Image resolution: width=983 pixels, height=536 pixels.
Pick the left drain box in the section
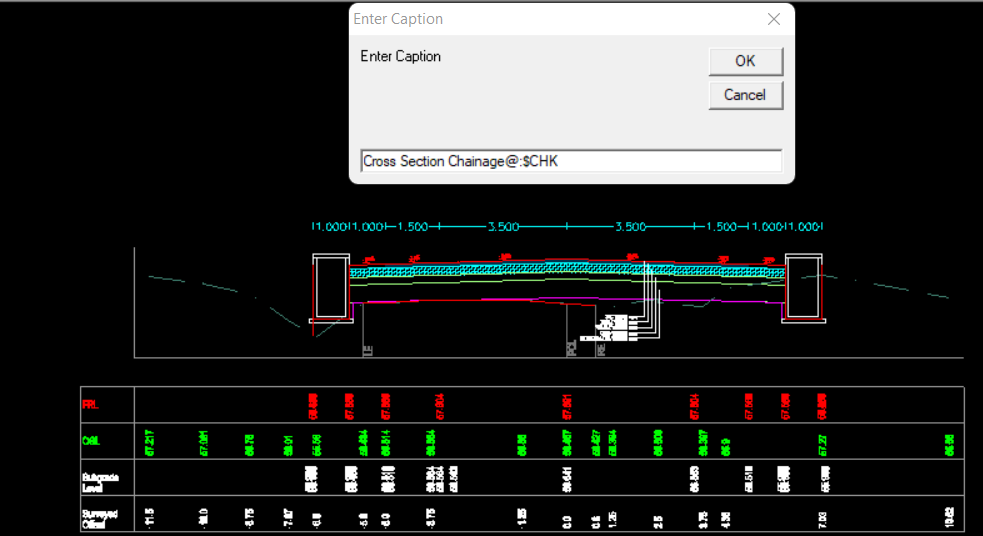[x=330, y=288]
